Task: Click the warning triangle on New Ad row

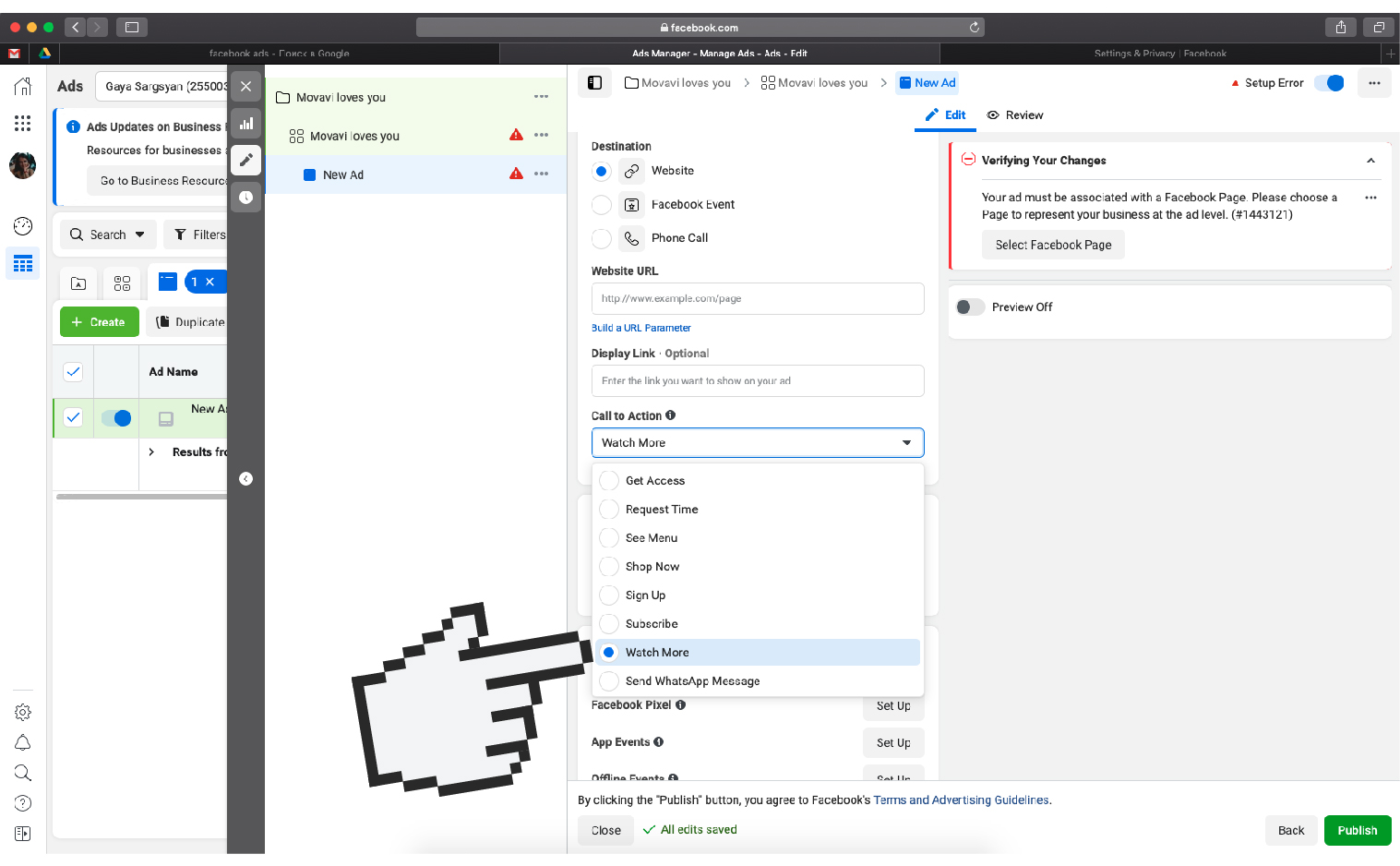Action: click(516, 174)
